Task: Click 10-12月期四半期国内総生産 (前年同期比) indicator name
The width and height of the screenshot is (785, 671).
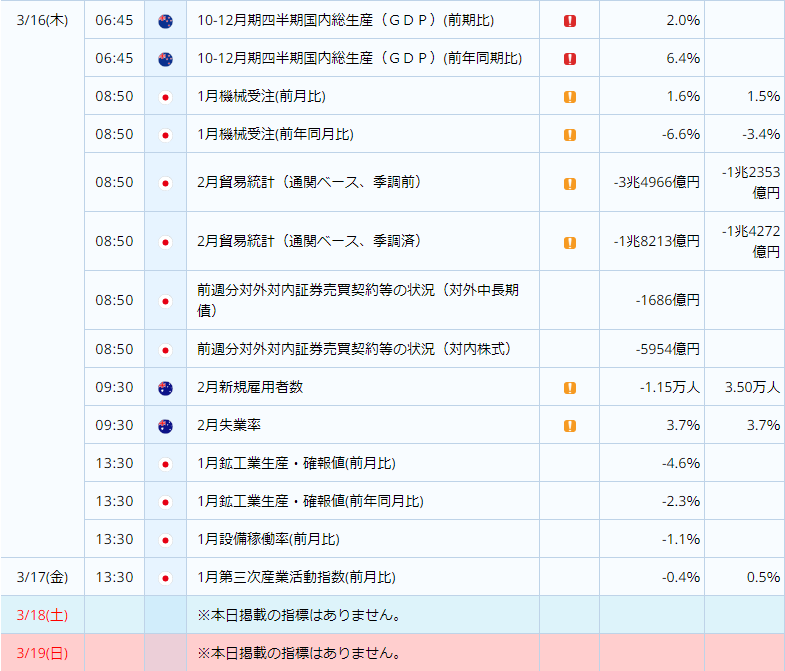Action: click(359, 58)
